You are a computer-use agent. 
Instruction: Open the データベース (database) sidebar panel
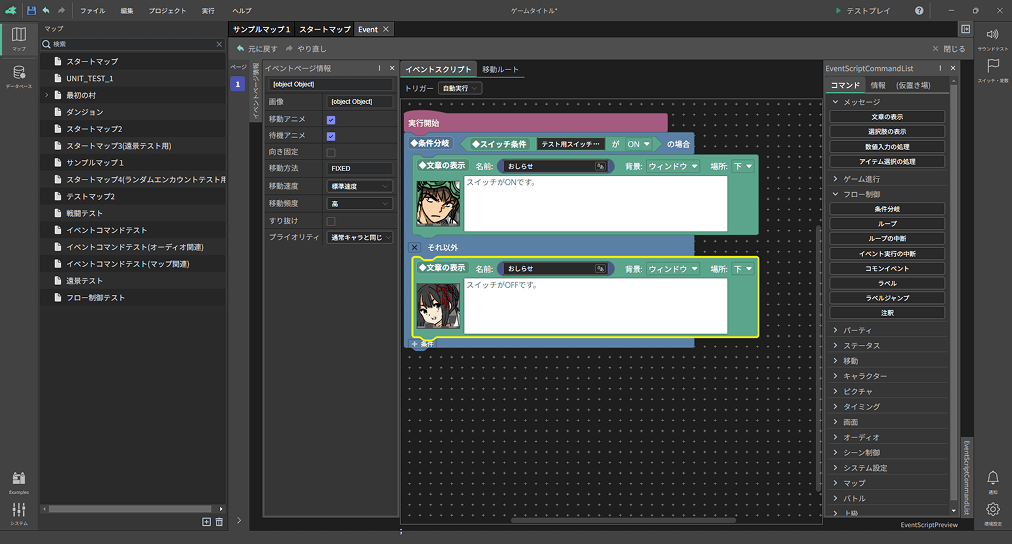(x=18, y=76)
